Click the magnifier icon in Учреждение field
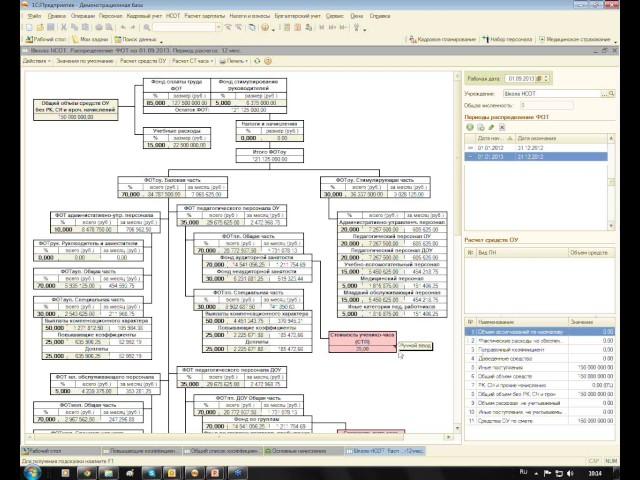Viewport: 640px width, 480px height. tap(611, 93)
